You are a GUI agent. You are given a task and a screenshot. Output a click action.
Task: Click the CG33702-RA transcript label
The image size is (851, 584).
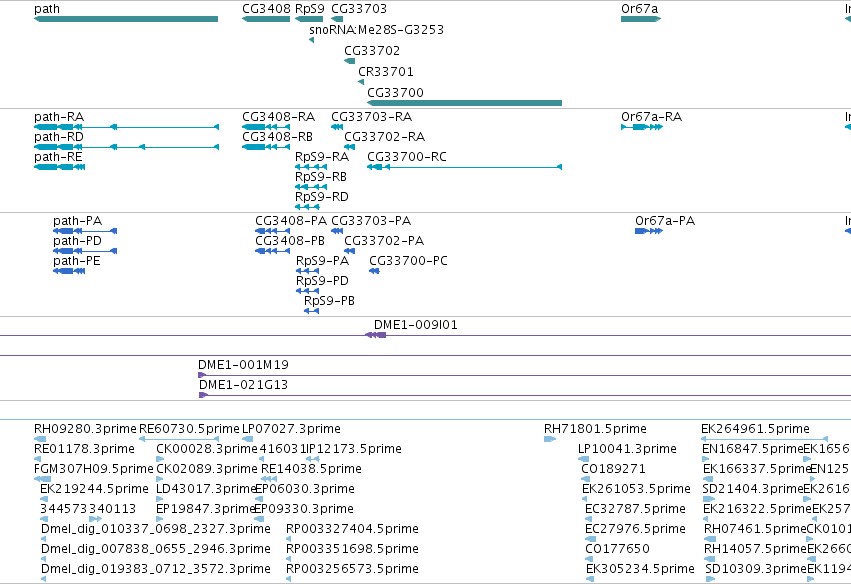pyautogui.click(x=384, y=137)
